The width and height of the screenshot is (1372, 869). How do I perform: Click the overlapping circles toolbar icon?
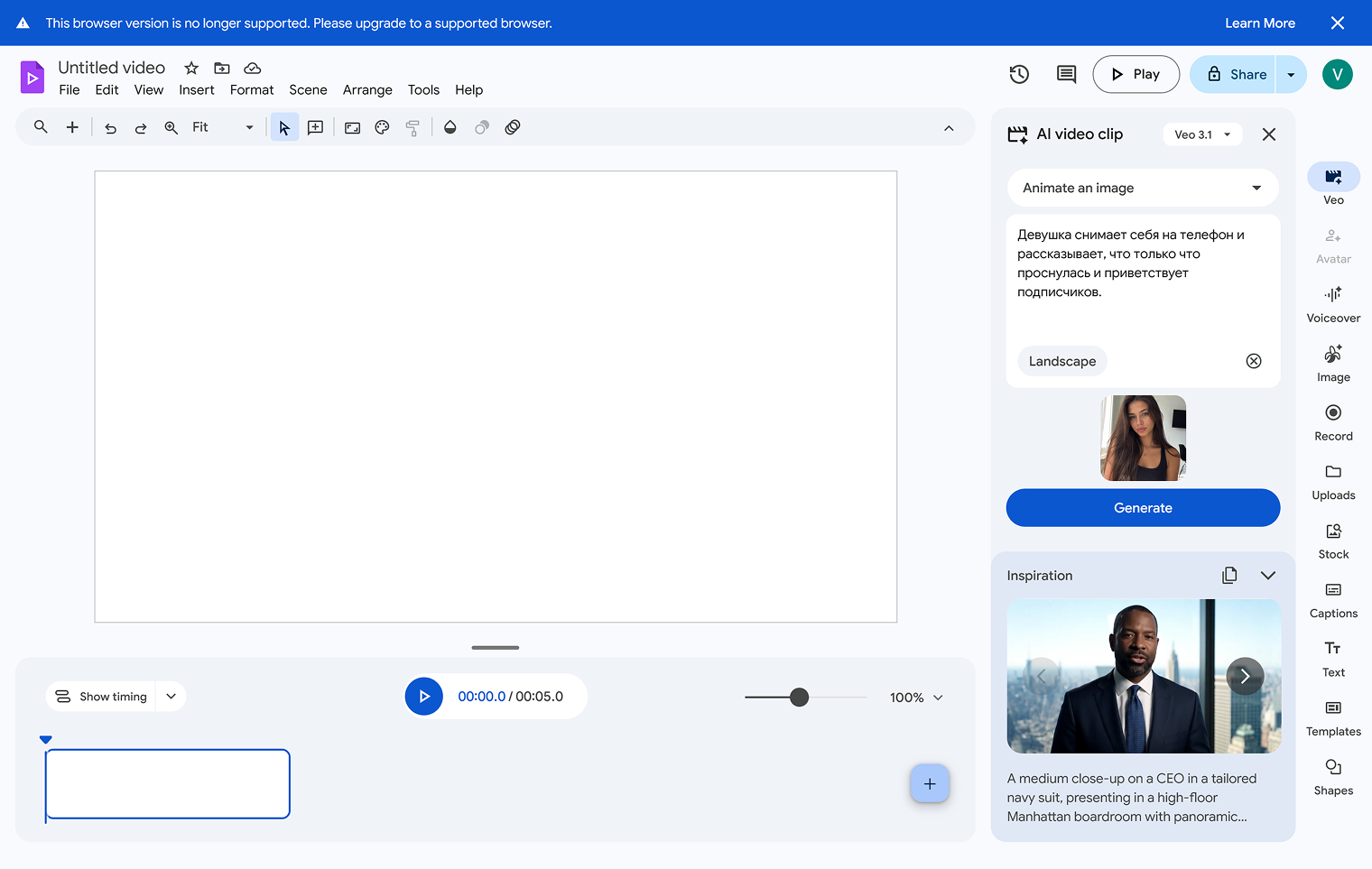point(482,127)
